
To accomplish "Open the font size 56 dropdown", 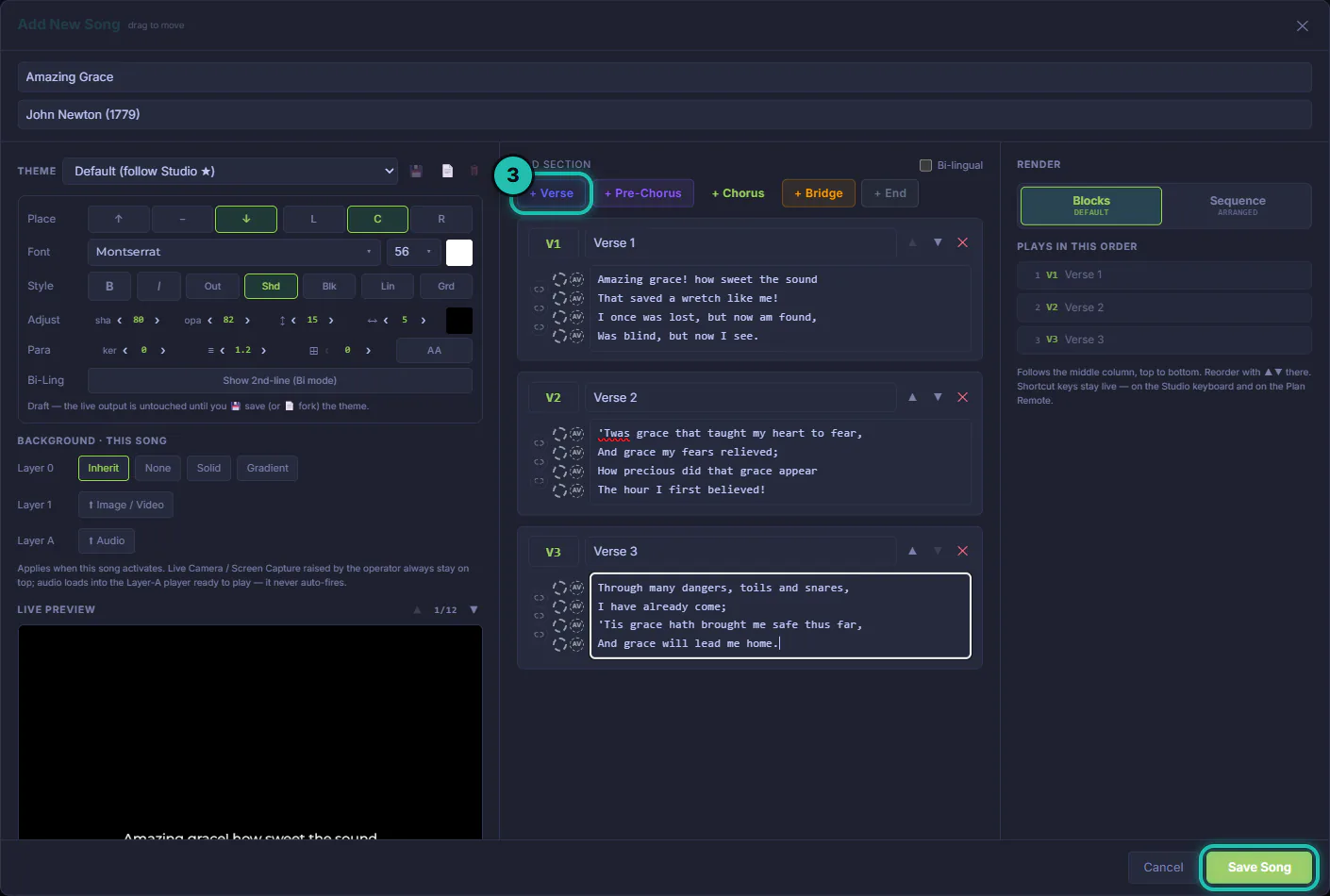I will coord(413,252).
